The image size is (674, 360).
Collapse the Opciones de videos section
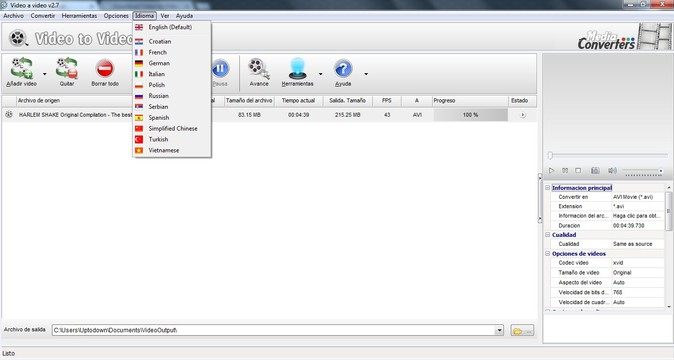coord(548,253)
